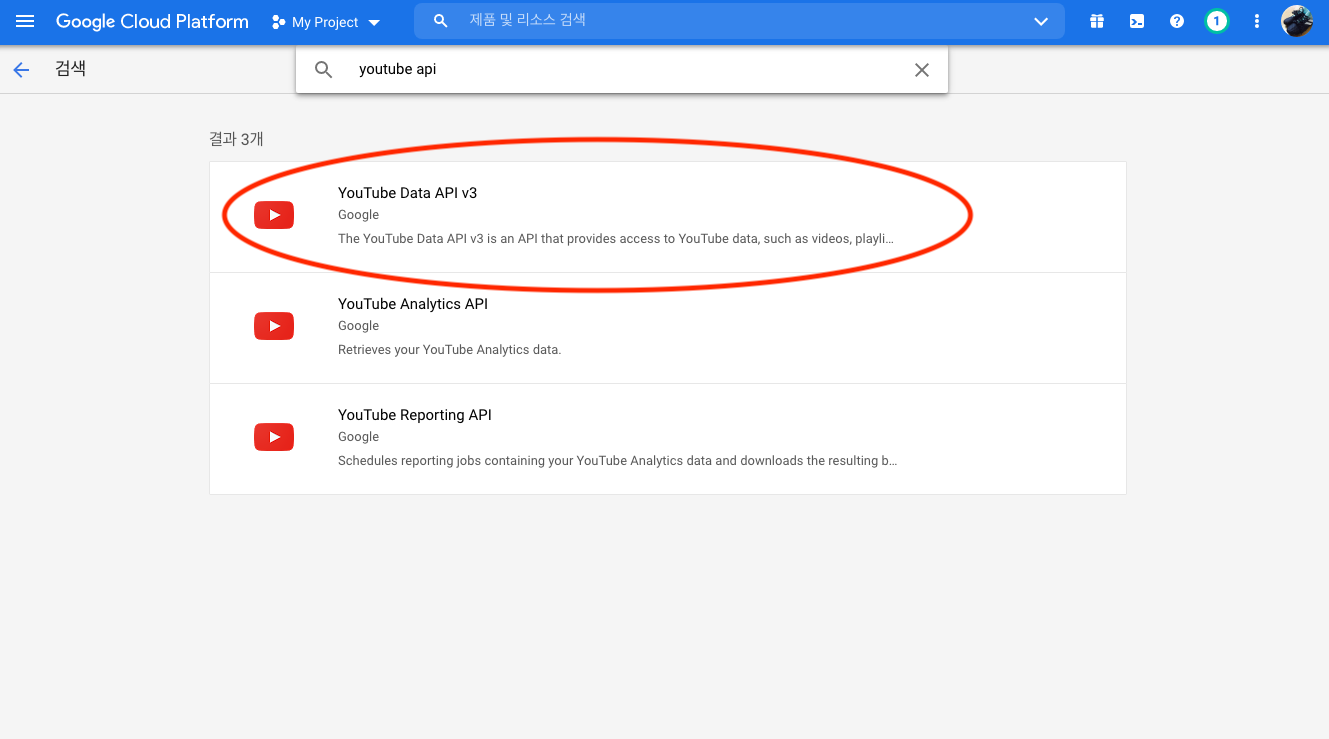Clear the youtube api search text

coord(922,70)
